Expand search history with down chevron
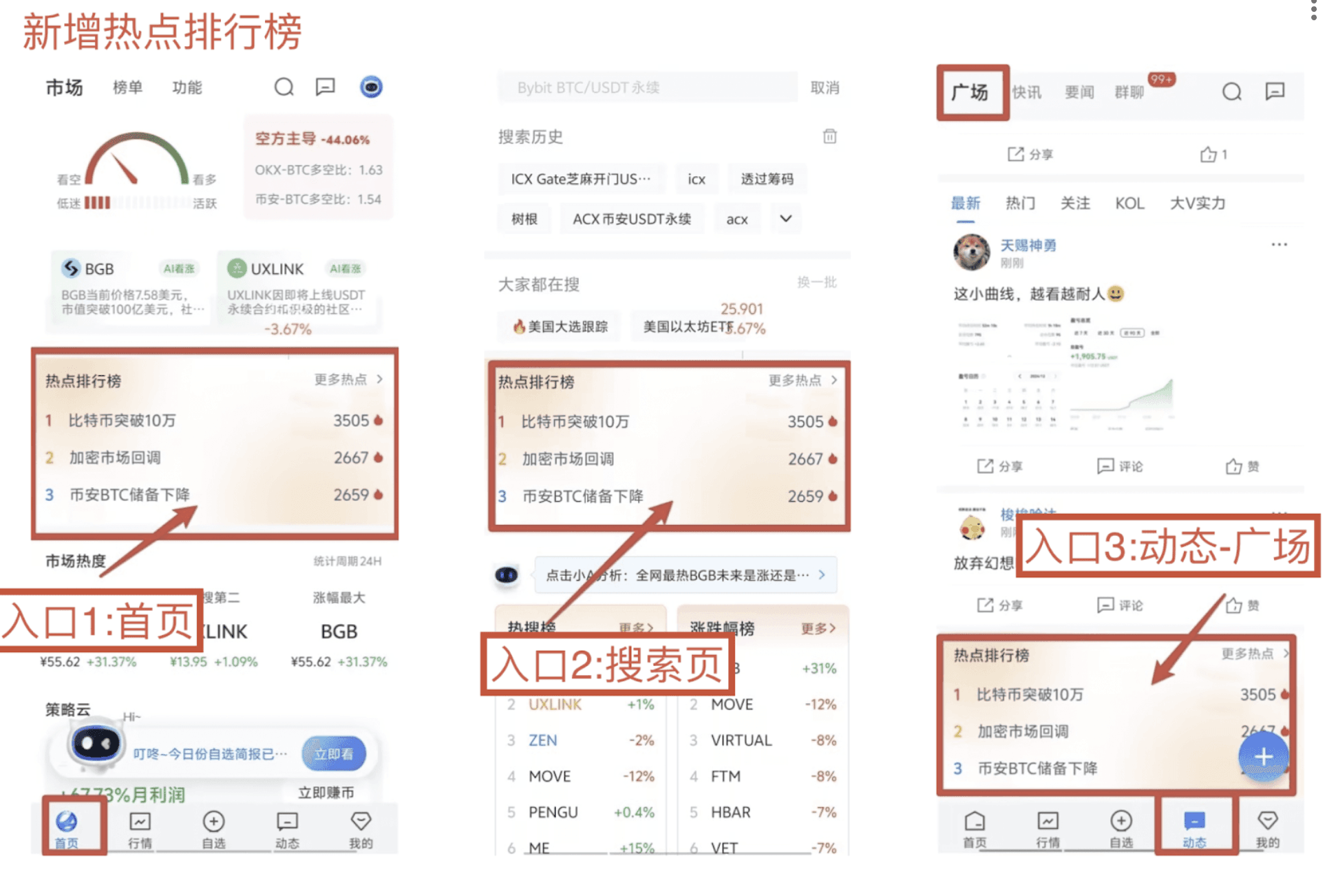Screen dimensions: 1328x896 (786, 219)
